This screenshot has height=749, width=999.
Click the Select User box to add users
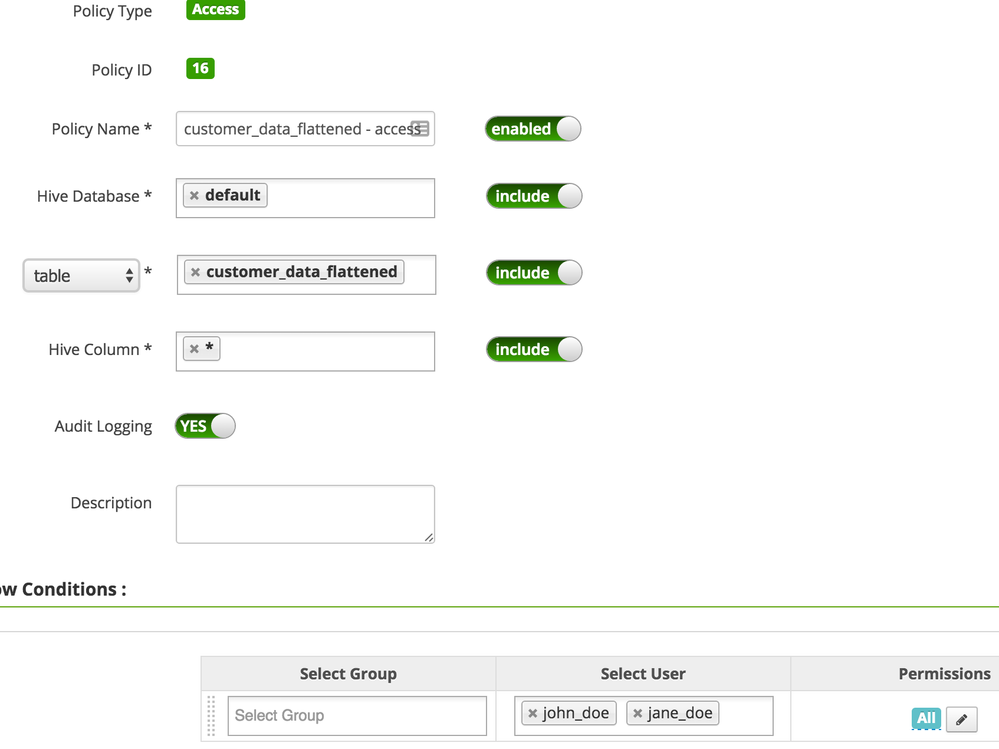click(x=744, y=714)
